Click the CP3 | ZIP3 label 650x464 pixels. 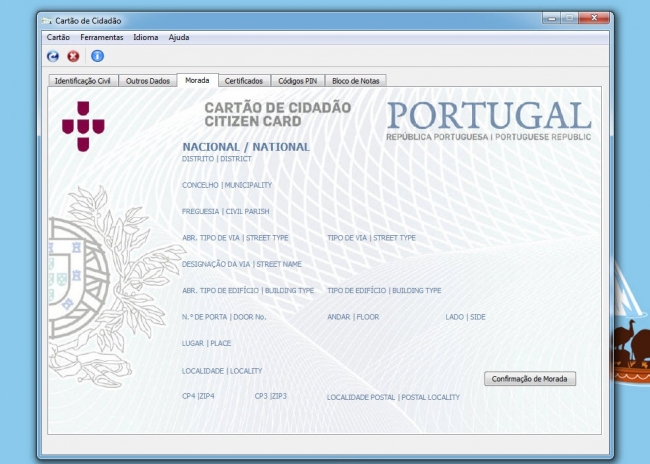click(270, 396)
